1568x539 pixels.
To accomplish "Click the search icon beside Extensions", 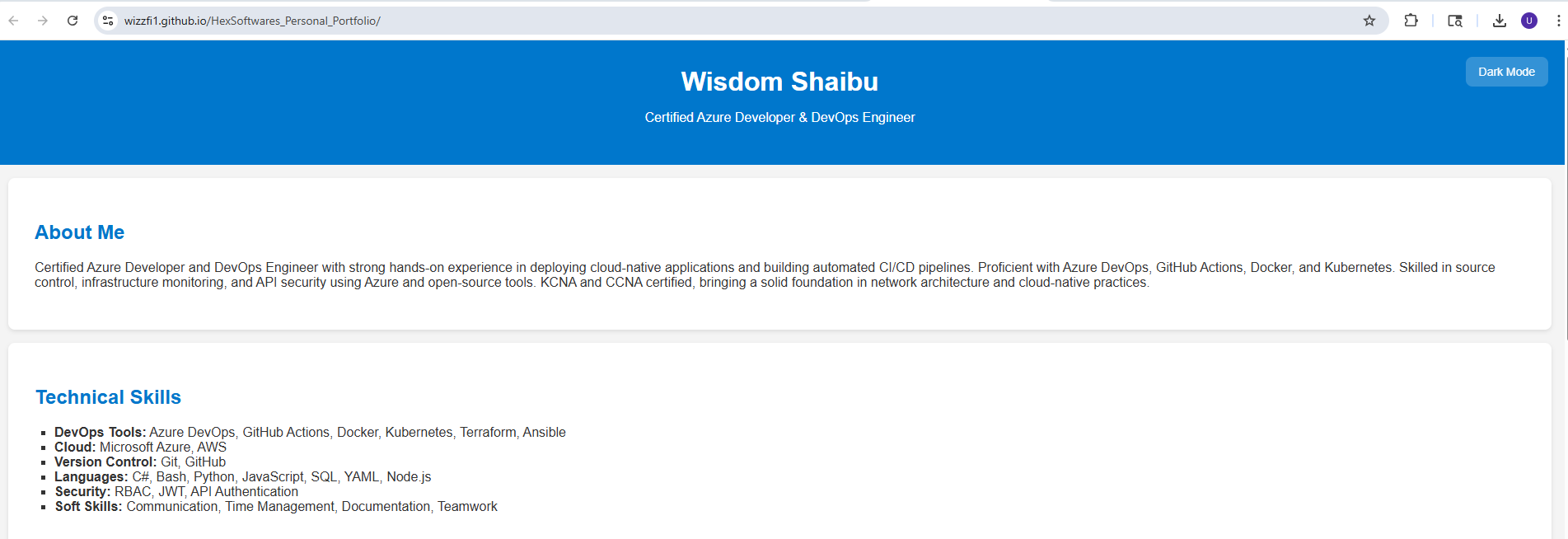I will pos(1455,21).
